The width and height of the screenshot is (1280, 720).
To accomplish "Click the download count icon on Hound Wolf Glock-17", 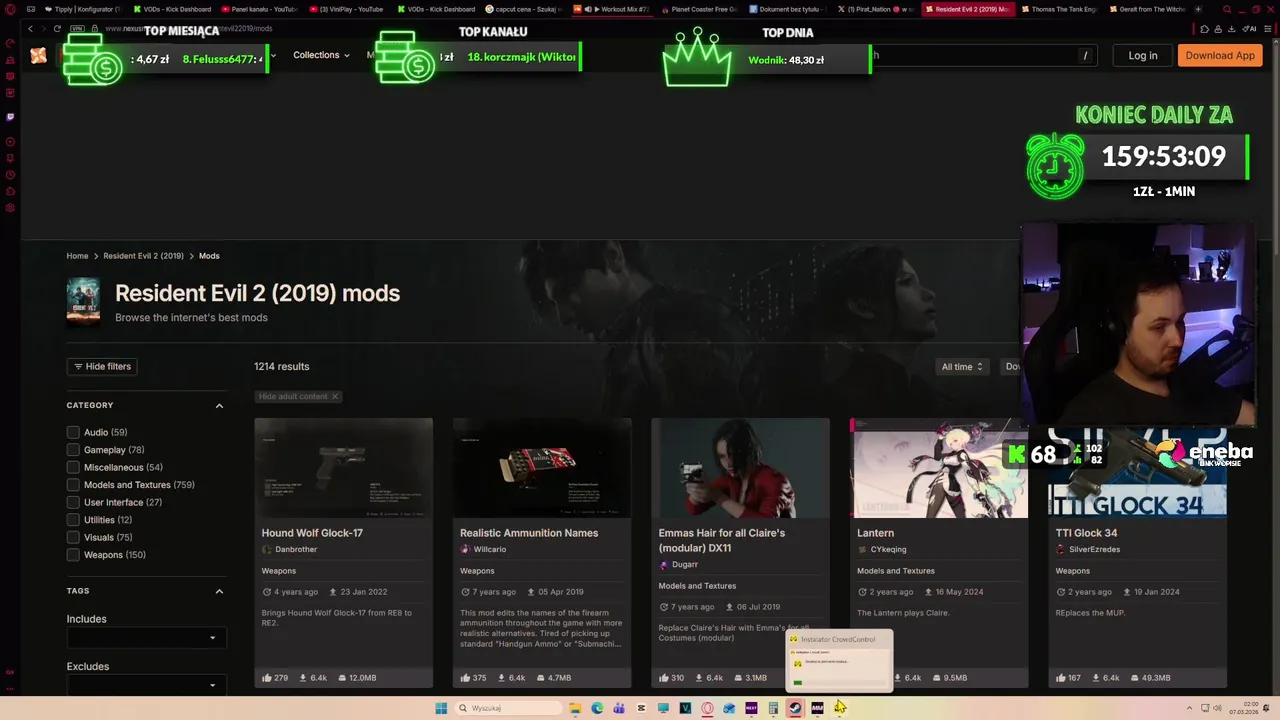I will click(x=302, y=678).
